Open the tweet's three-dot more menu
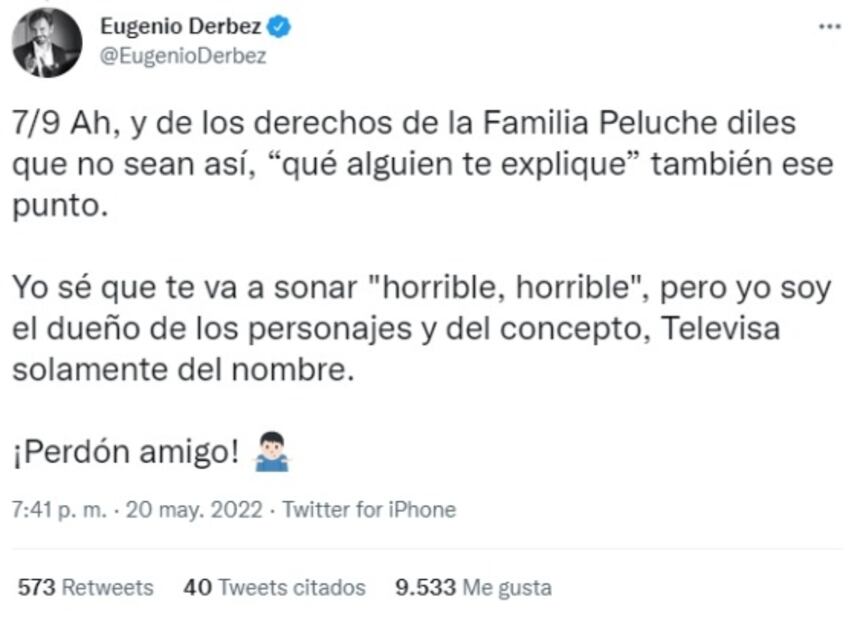The height and width of the screenshot is (620, 866). tap(829, 27)
